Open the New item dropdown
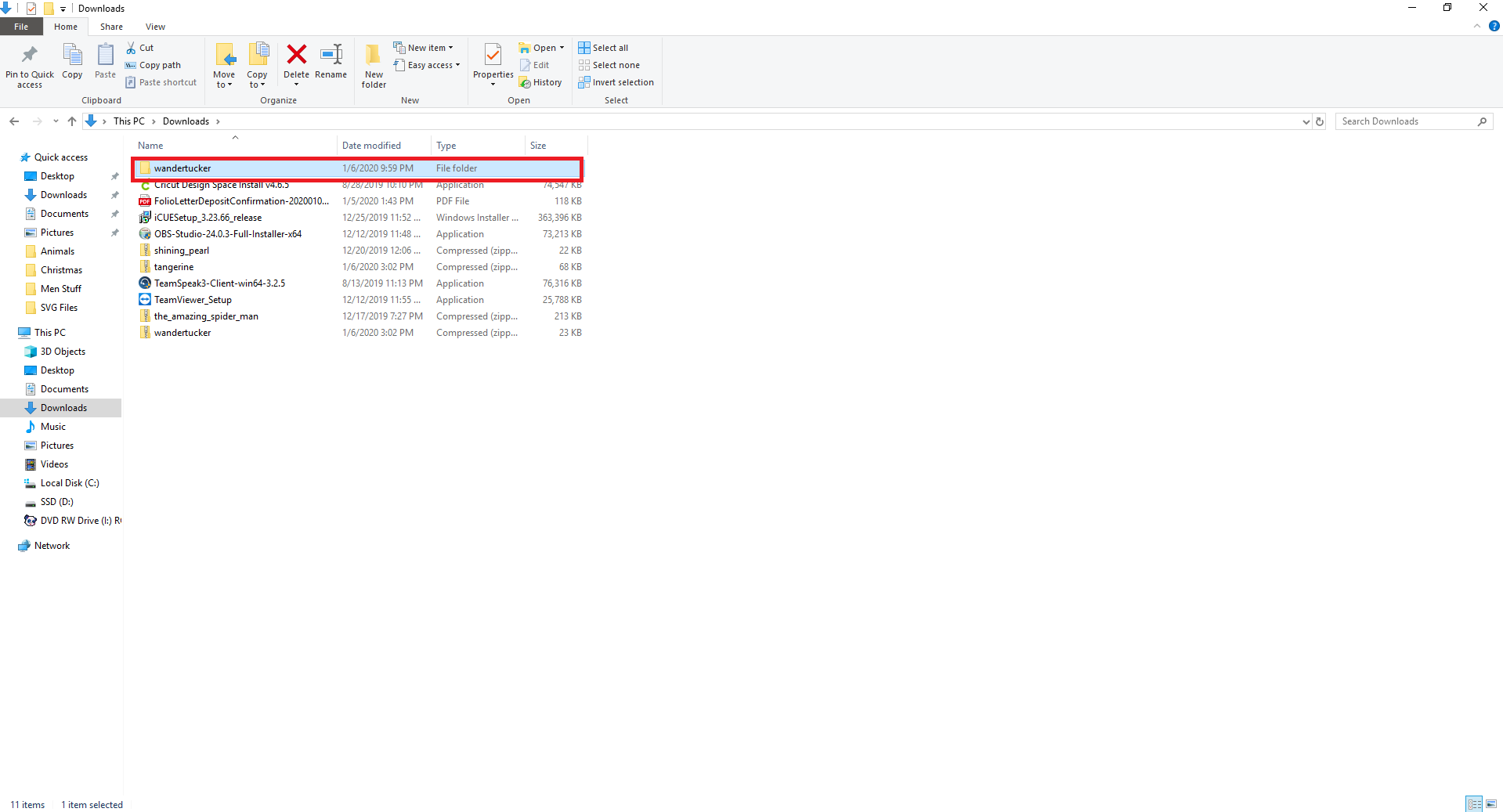This screenshot has height=812, width=1503. click(x=423, y=48)
